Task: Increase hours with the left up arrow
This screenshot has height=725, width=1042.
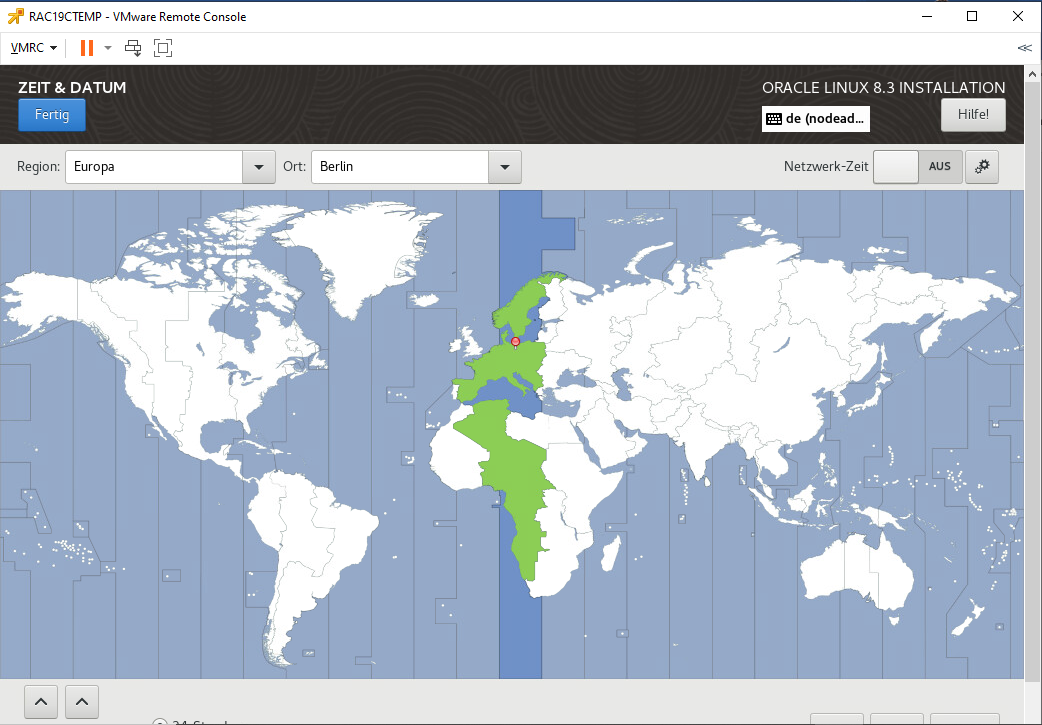Action: click(x=41, y=702)
